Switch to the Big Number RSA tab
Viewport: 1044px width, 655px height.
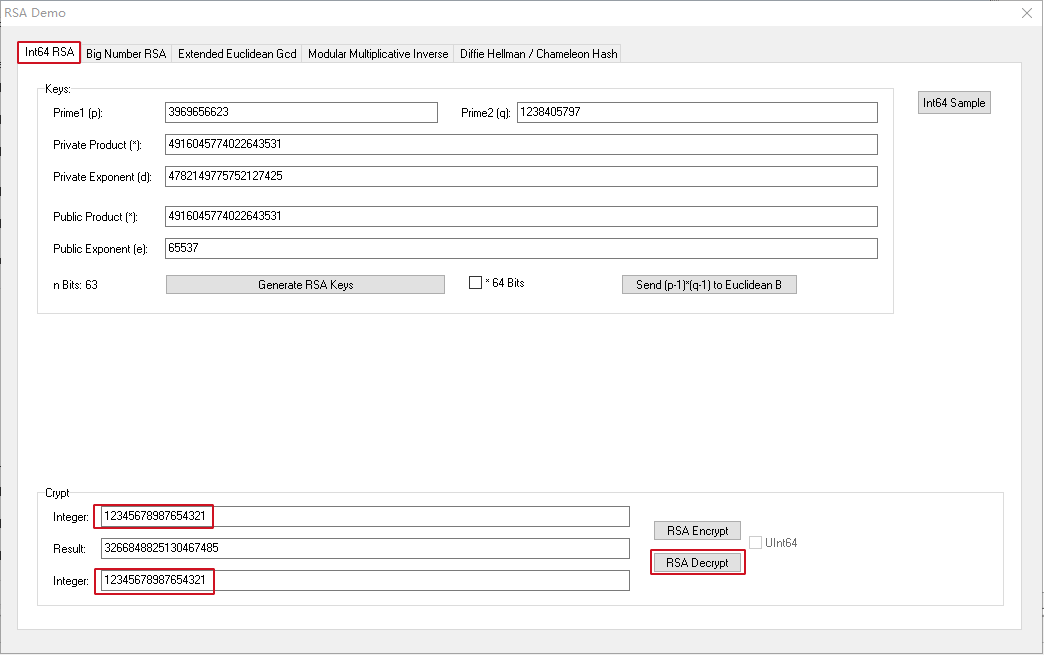tap(126, 54)
